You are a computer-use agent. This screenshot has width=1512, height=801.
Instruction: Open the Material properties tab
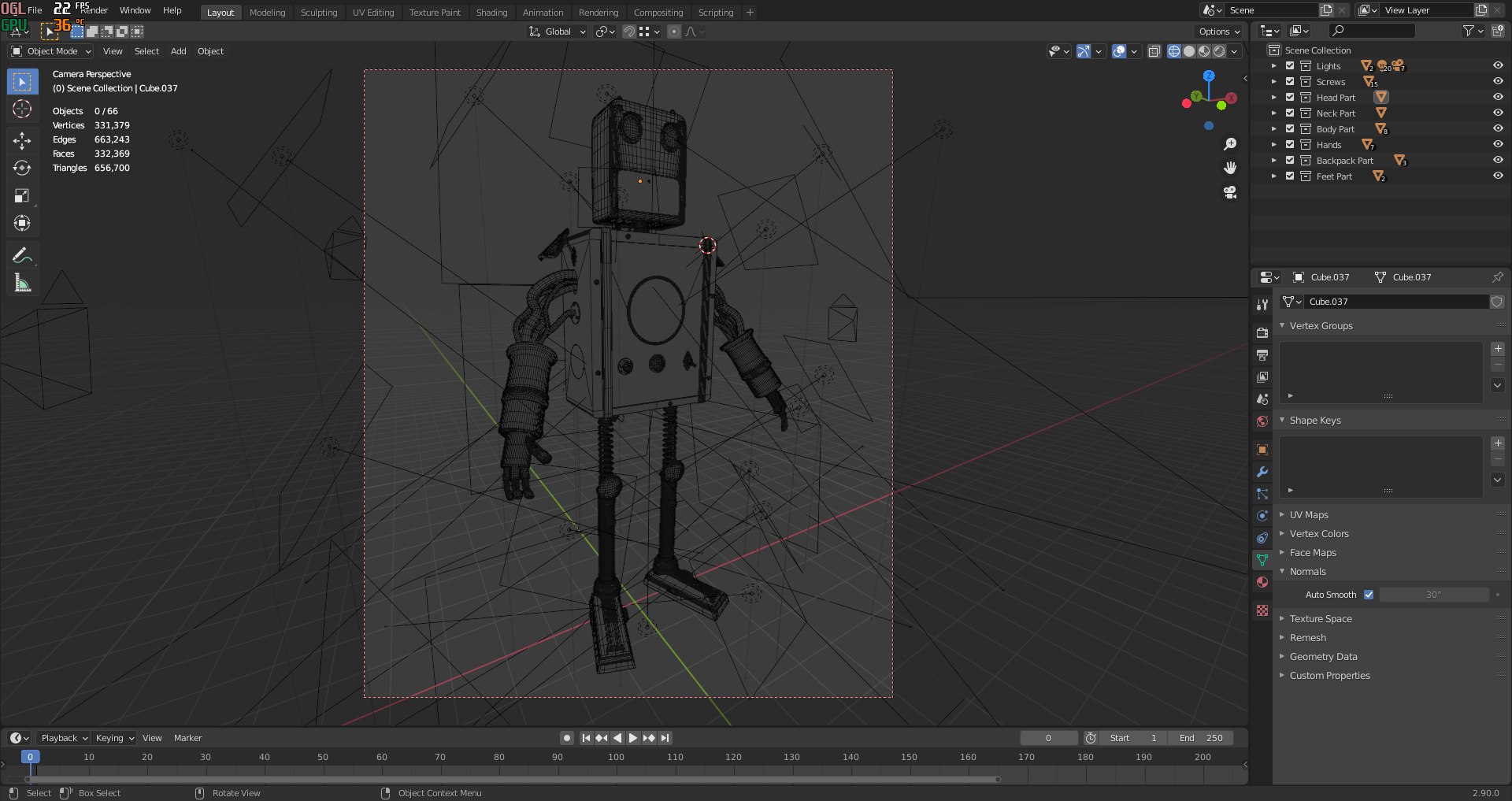point(1262,582)
